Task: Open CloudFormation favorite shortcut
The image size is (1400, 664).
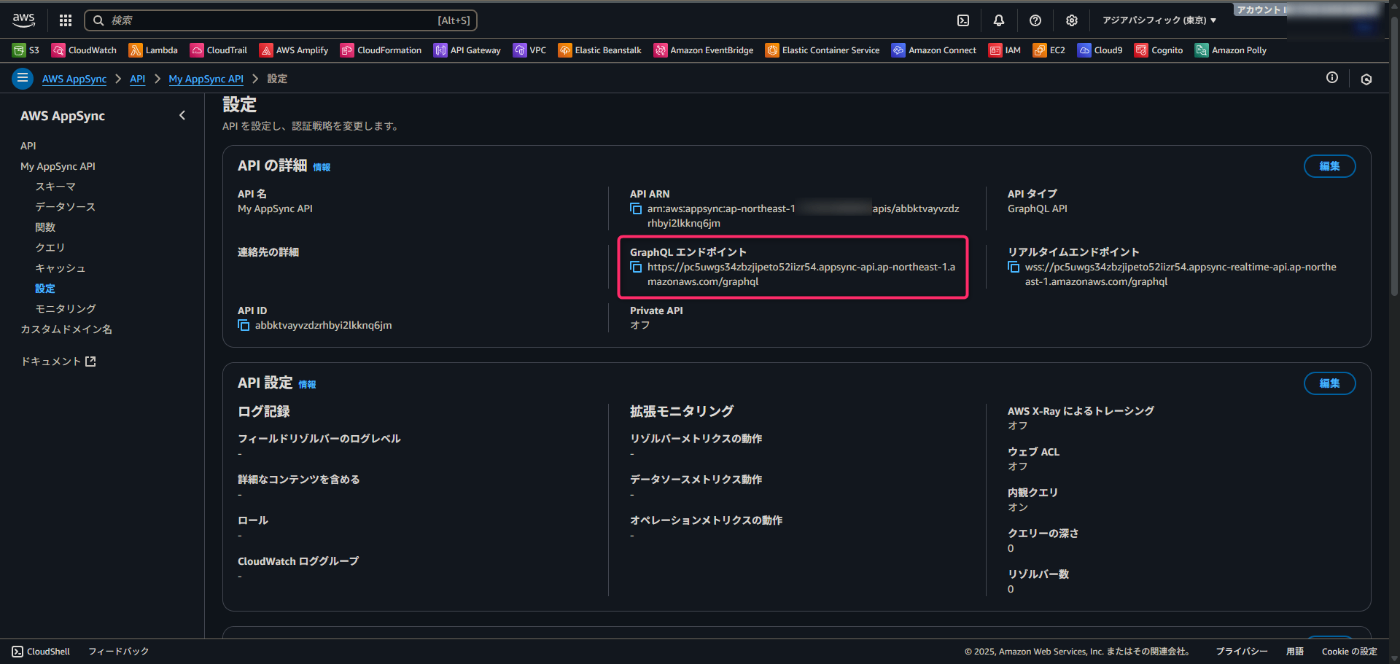Action: (382, 50)
